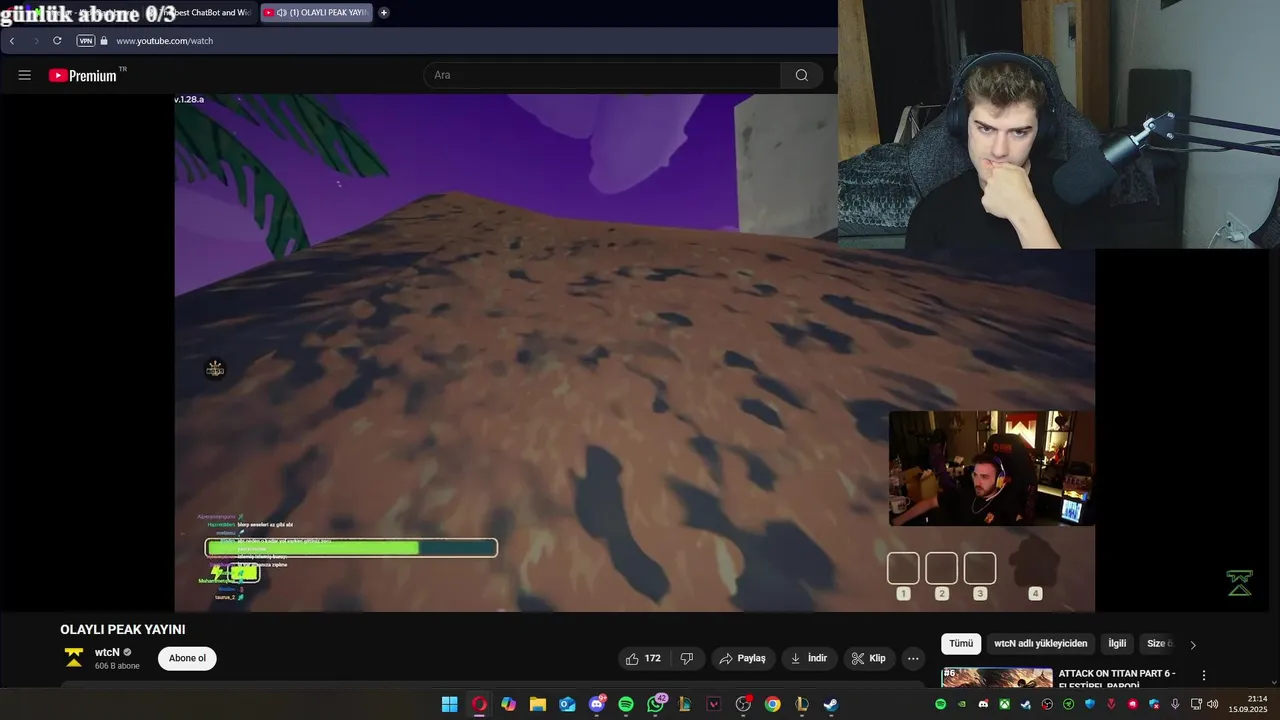Click the streamer facecam inside the video
The height and width of the screenshot is (720, 1280).
coord(992,468)
